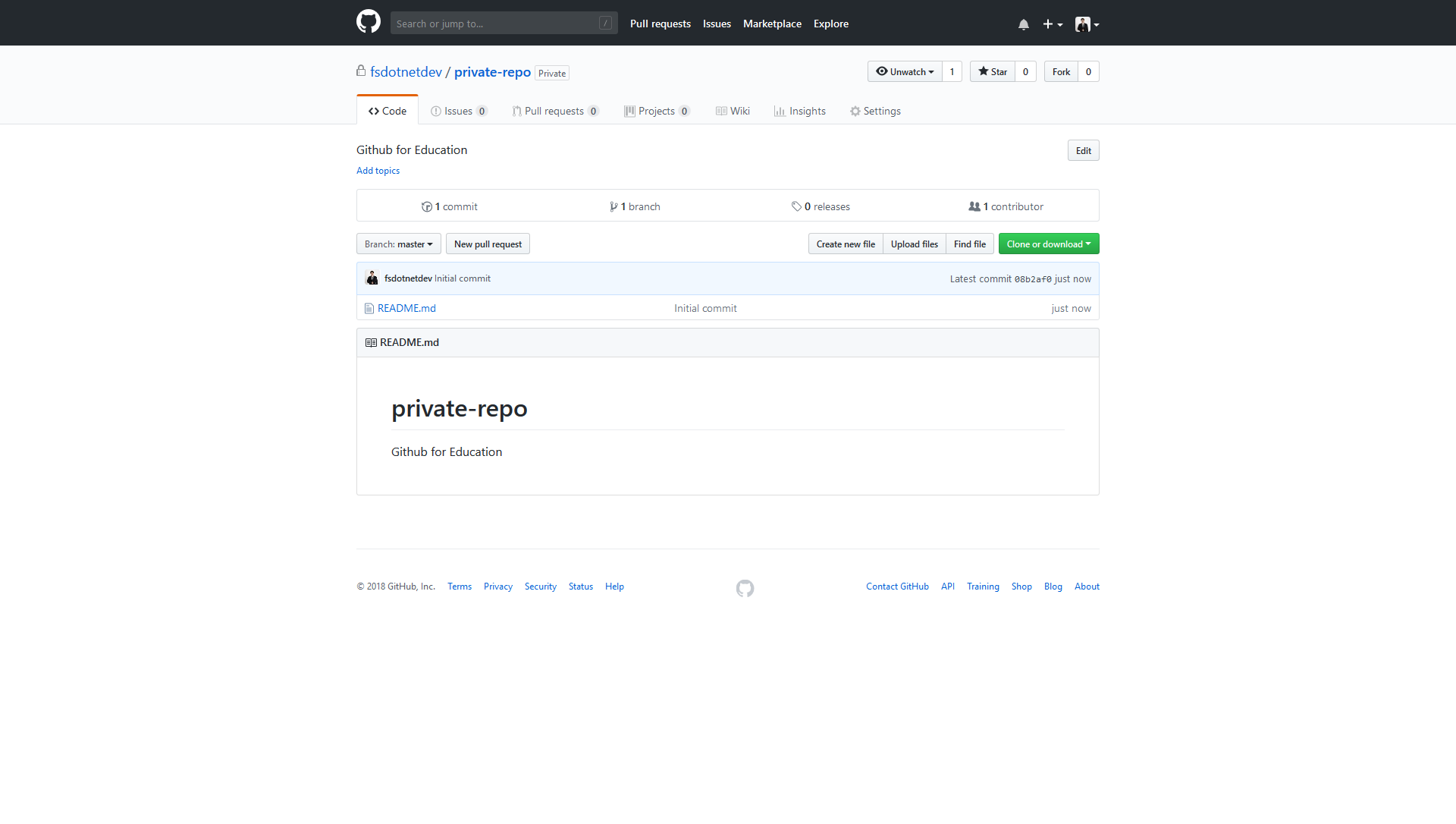The height and width of the screenshot is (824, 1456).
Task: Open the repository Settings tab
Action: [x=875, y=111]
